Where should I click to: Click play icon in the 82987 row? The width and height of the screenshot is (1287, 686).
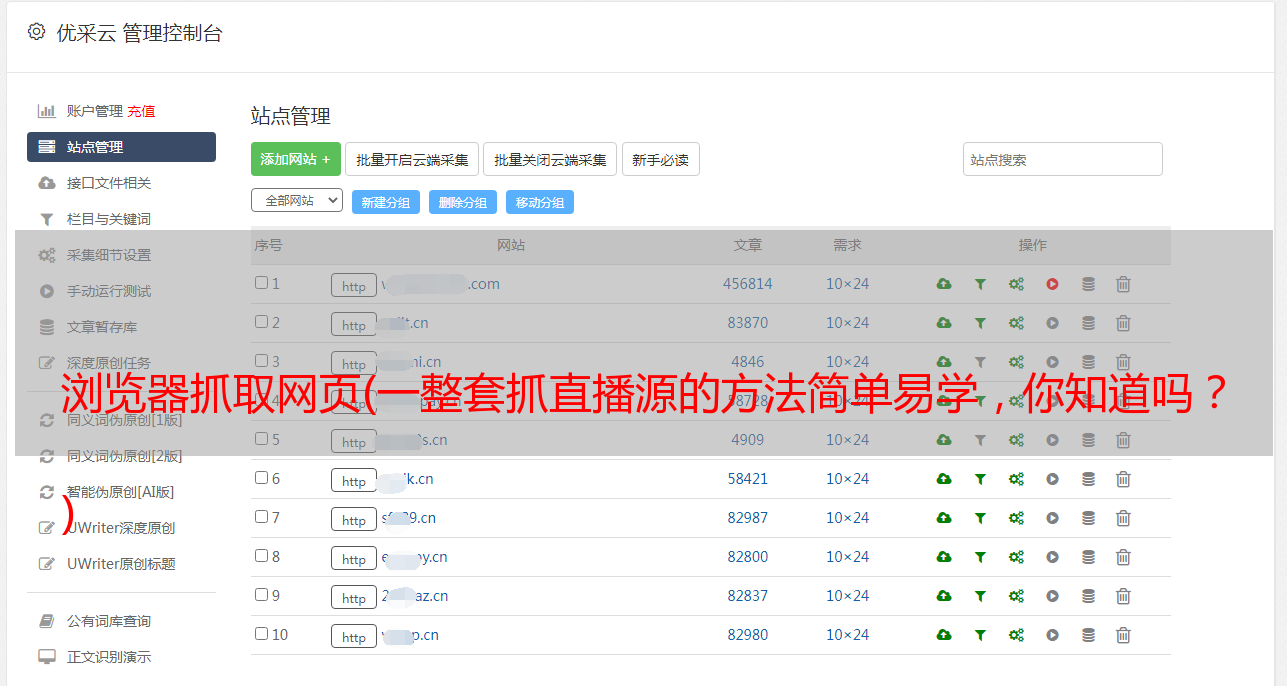click(1052, 518)
